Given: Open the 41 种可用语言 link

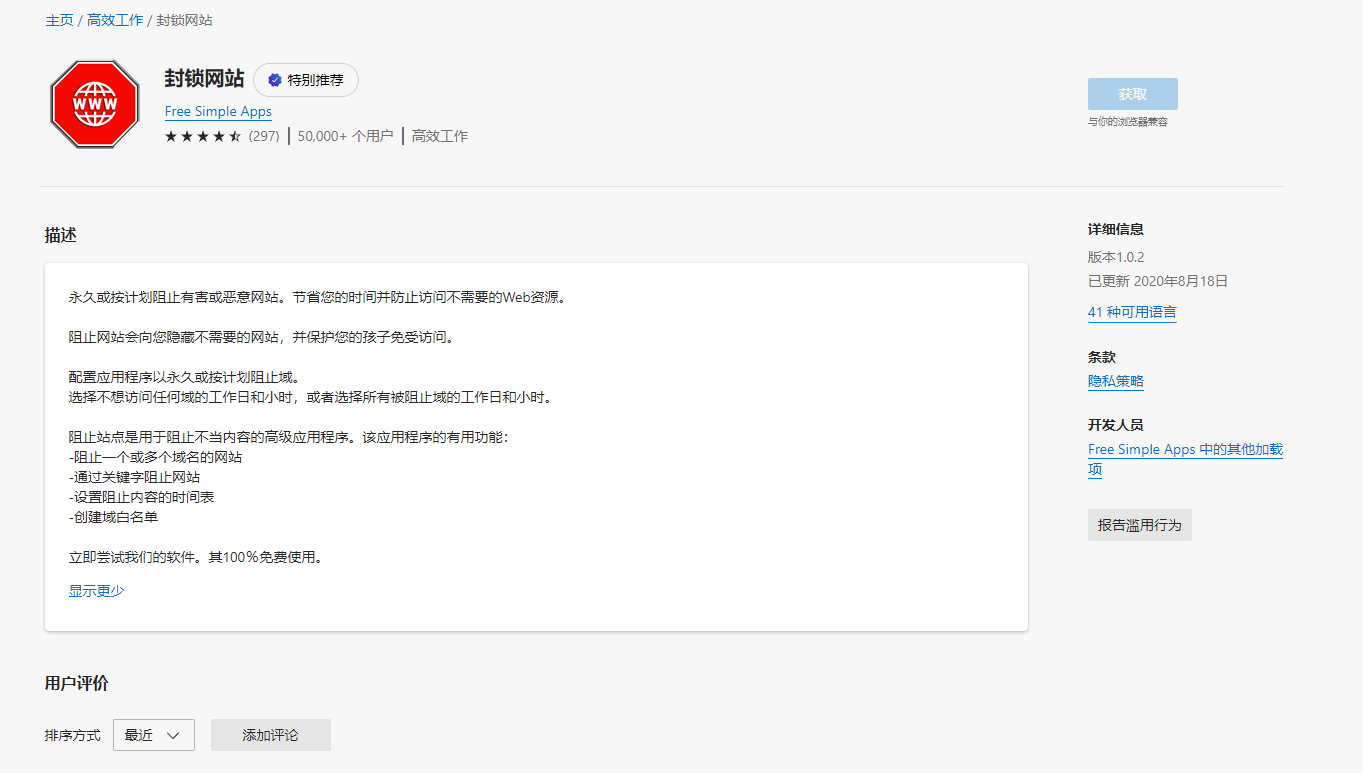Looking at the screenshot, I should [x=1132, y=312].
